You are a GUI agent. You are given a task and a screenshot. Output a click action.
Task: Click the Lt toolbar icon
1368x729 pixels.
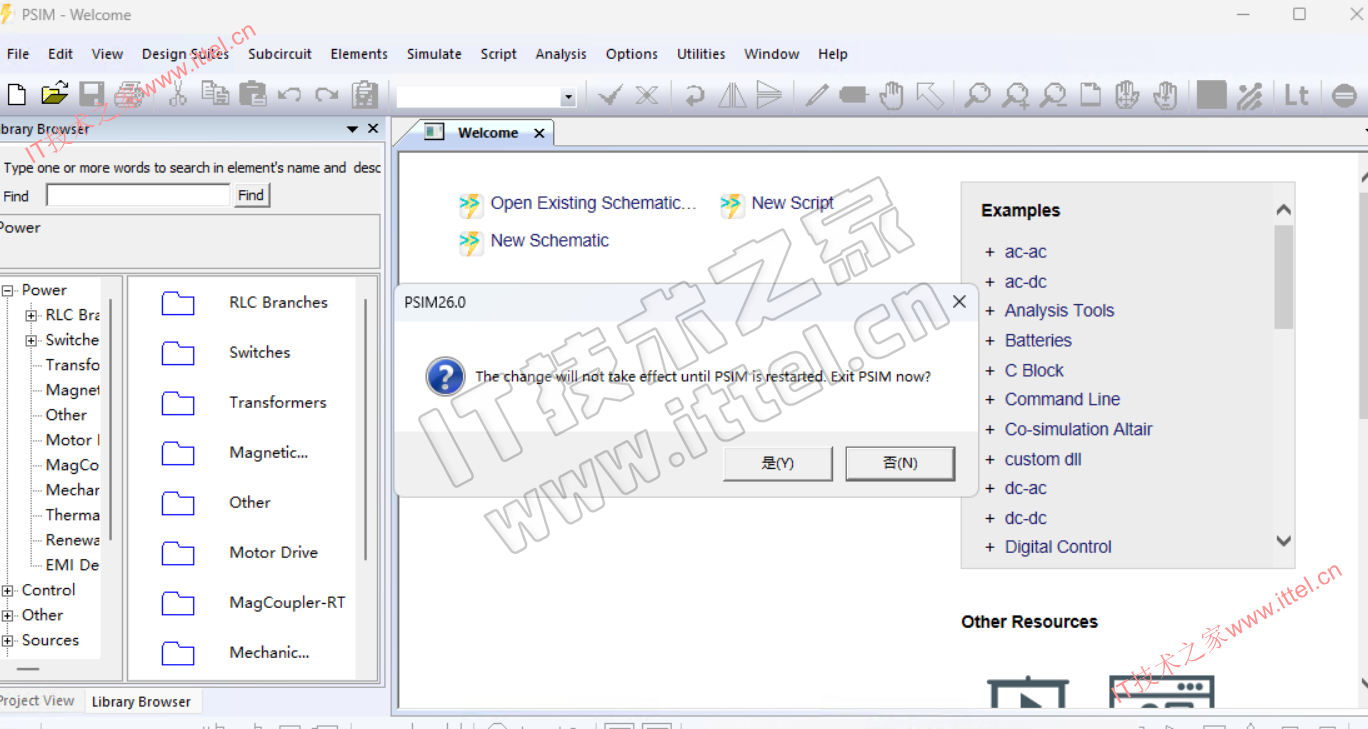(1296, 96)
